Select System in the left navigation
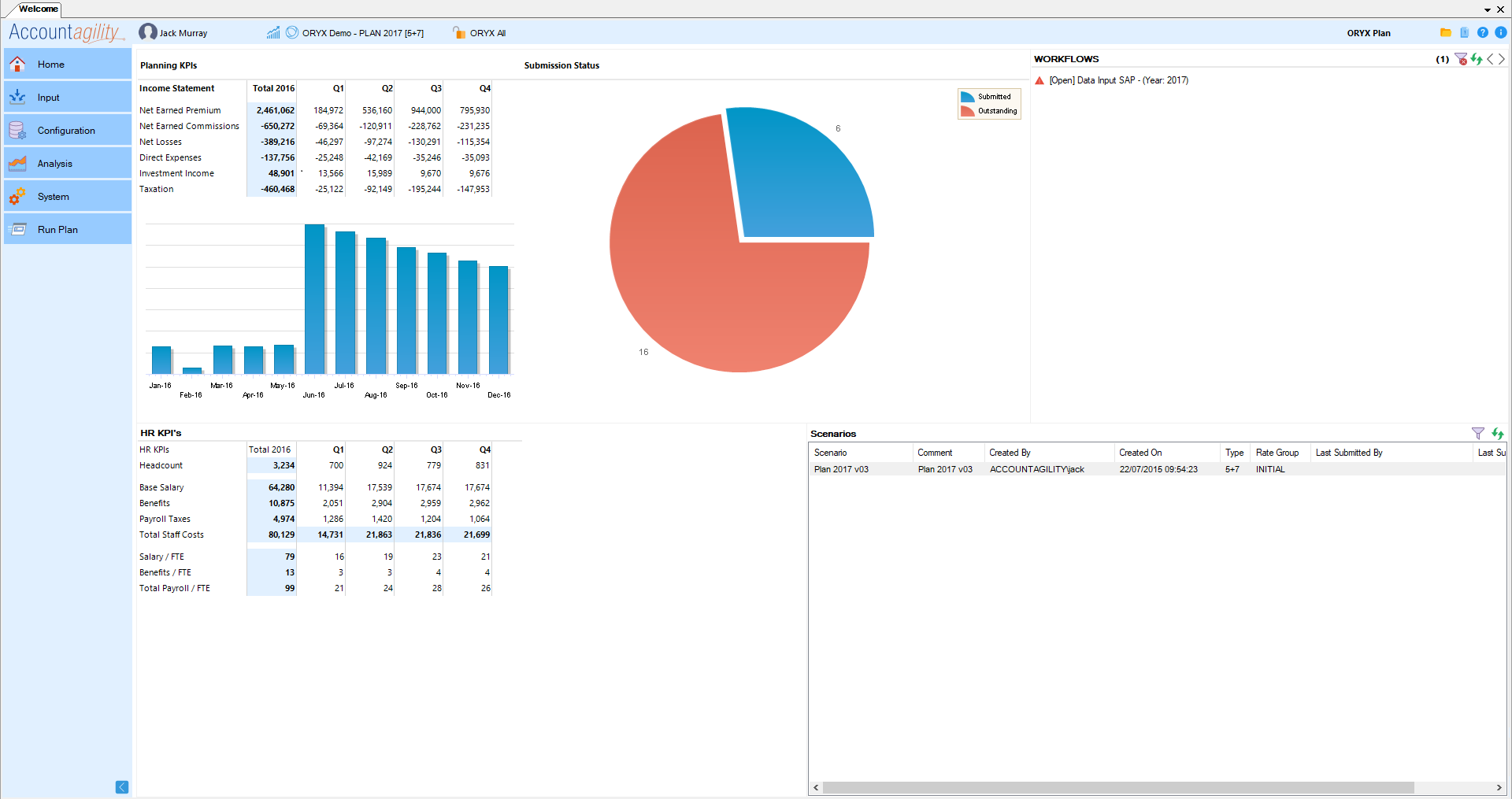This screenshot has height=799, width=1512. pyautogui.click(x=68, y=197)
